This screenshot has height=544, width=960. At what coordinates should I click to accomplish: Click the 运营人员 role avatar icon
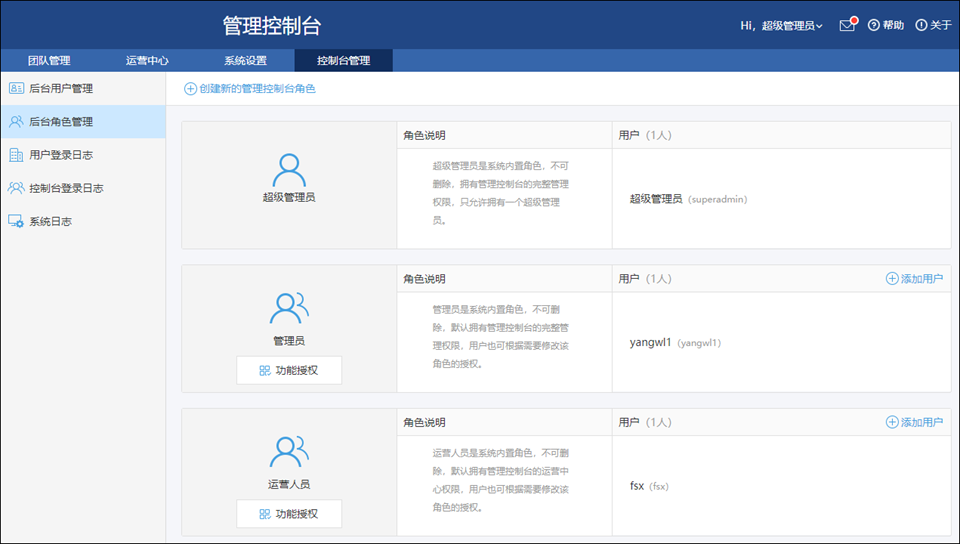(x=288, y=452)
